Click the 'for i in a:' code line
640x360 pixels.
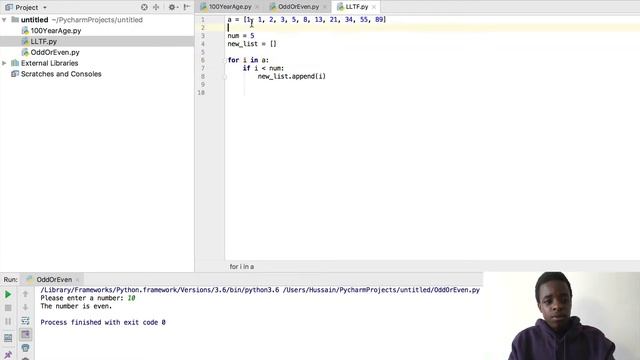click(248, 60)
